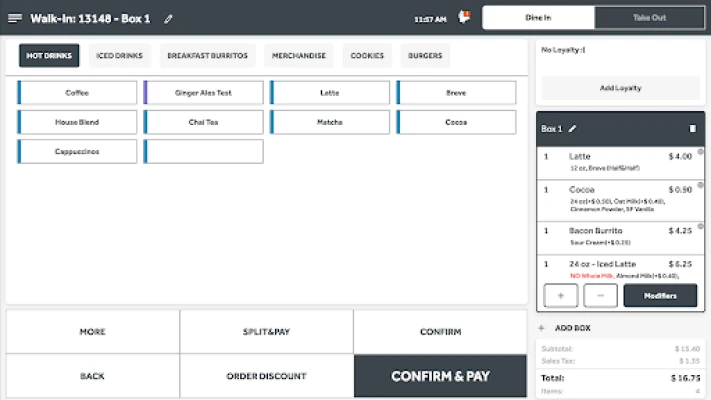Increase item quantity with plus button
Viewport: 711px width, 400px height.
[560, 296]
